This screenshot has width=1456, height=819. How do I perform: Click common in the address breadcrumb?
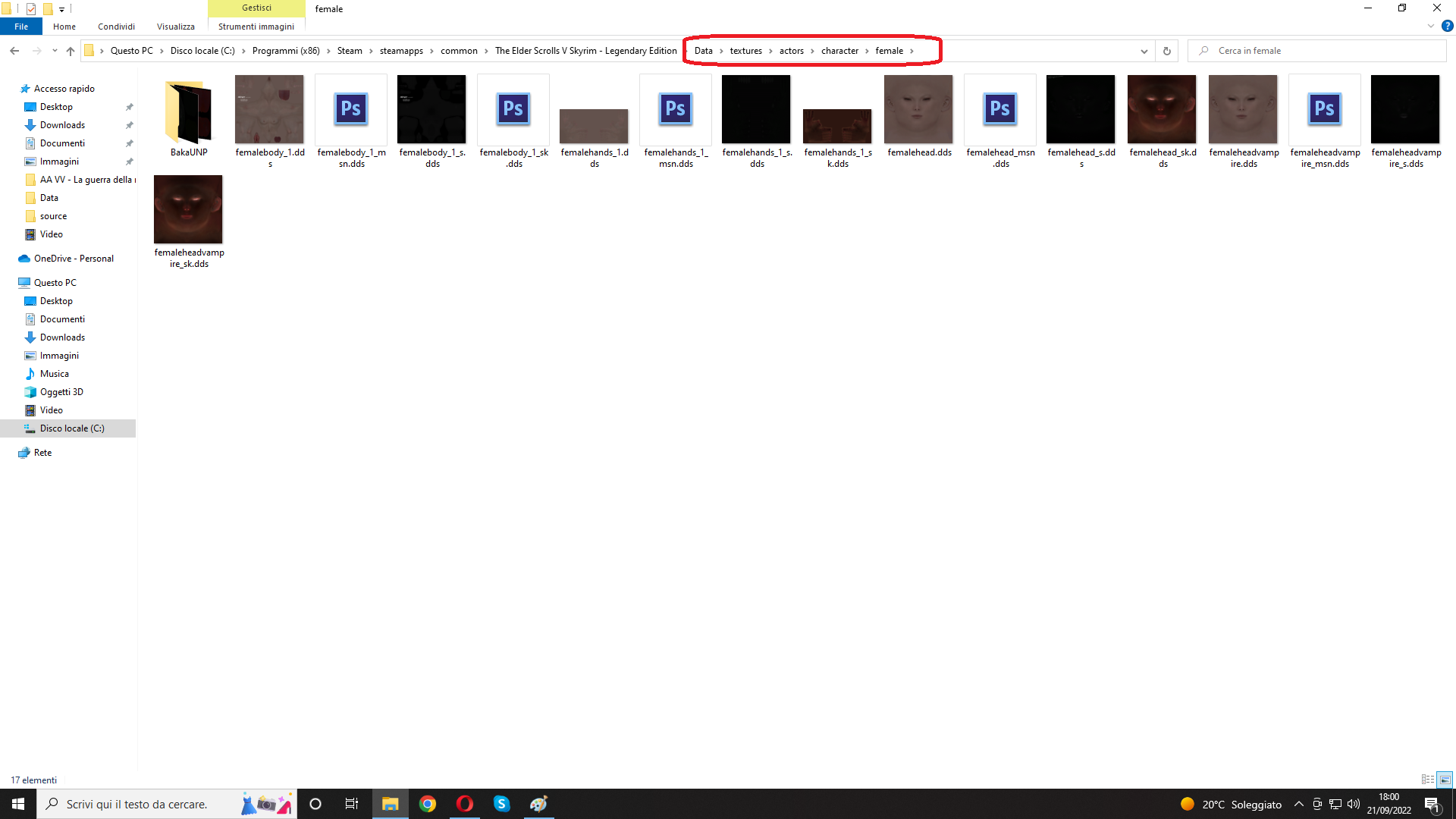(459, 51)
